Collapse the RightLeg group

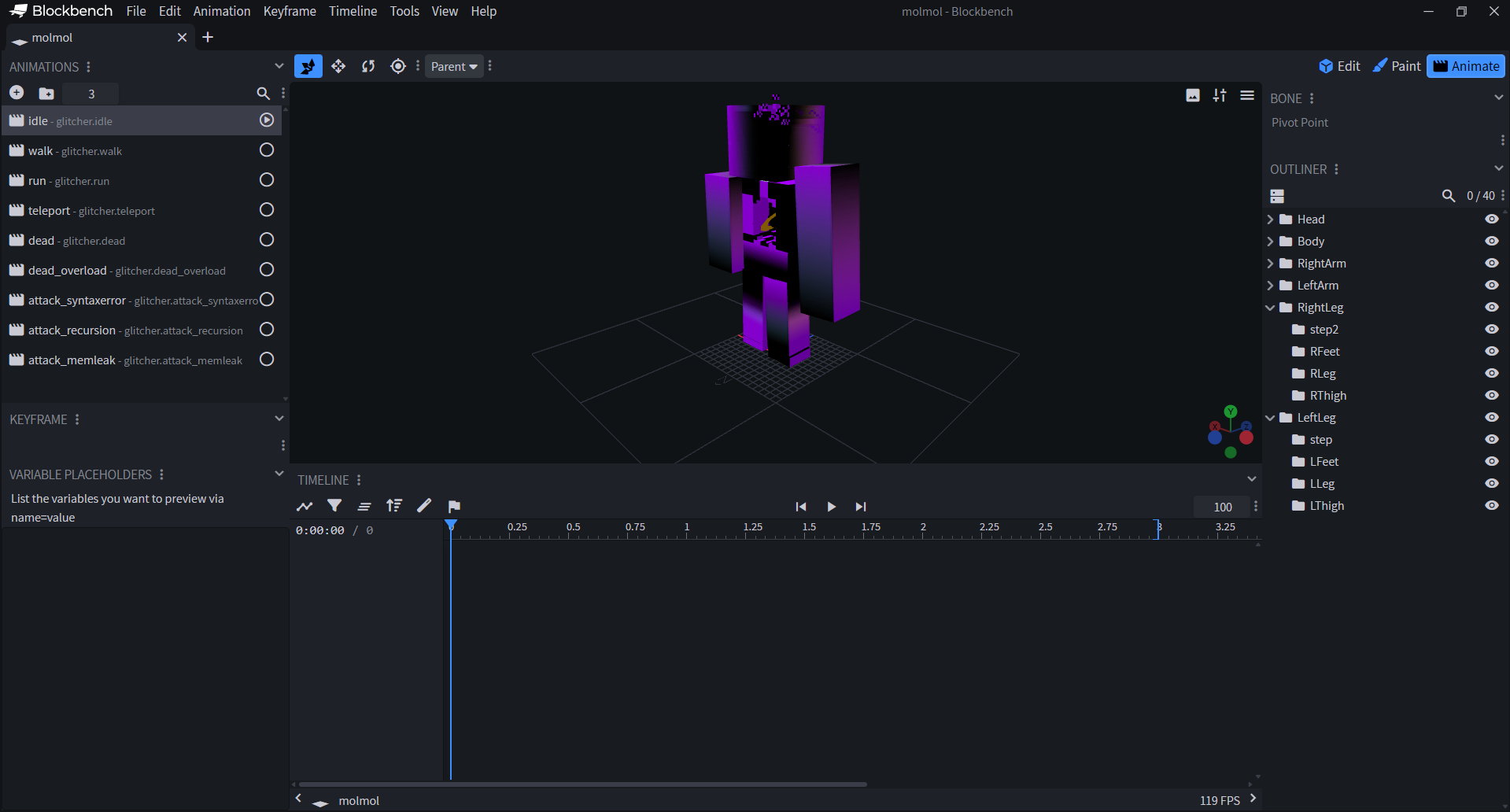1270,308
